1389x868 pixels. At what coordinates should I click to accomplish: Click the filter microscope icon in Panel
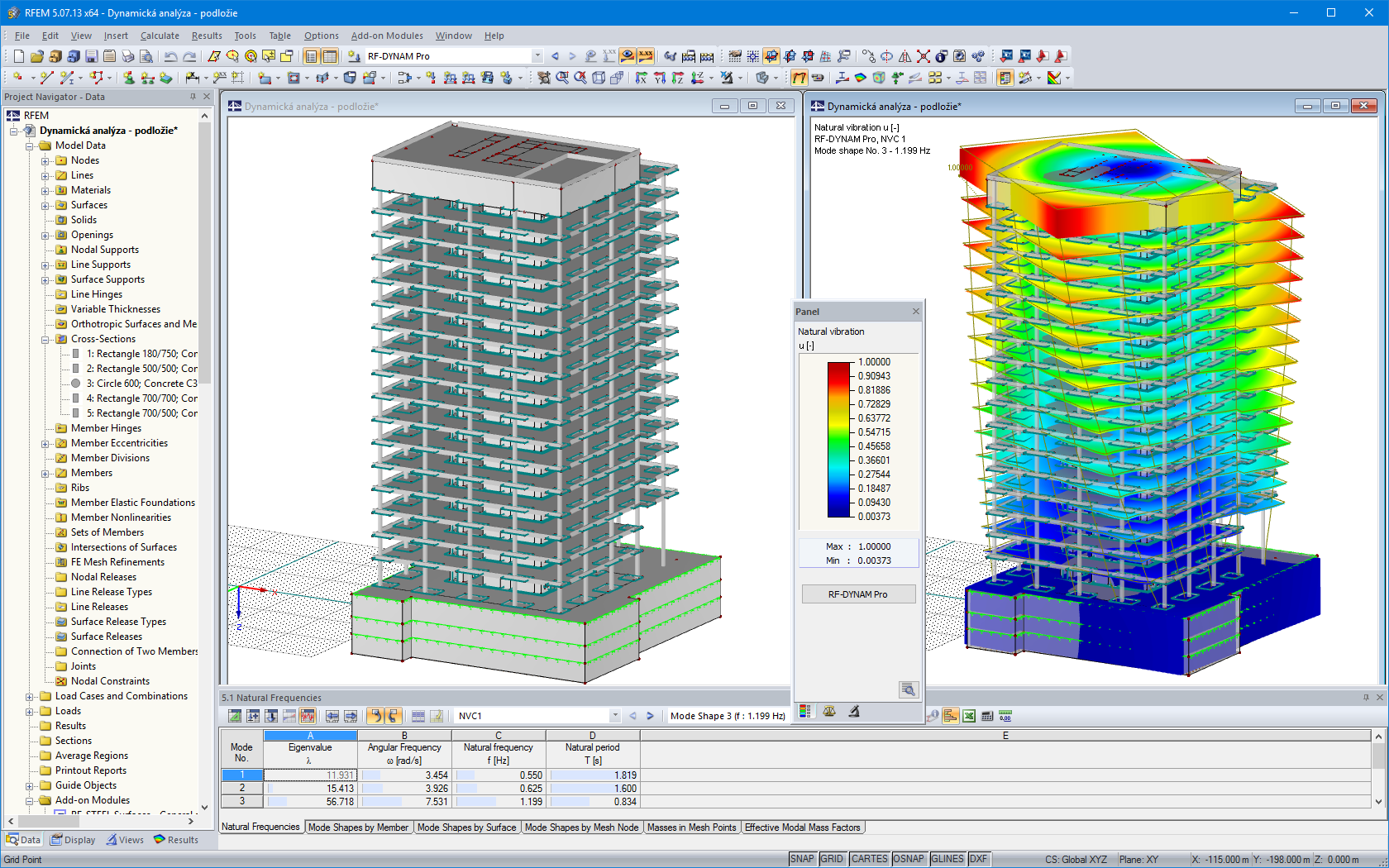[854, 711]
